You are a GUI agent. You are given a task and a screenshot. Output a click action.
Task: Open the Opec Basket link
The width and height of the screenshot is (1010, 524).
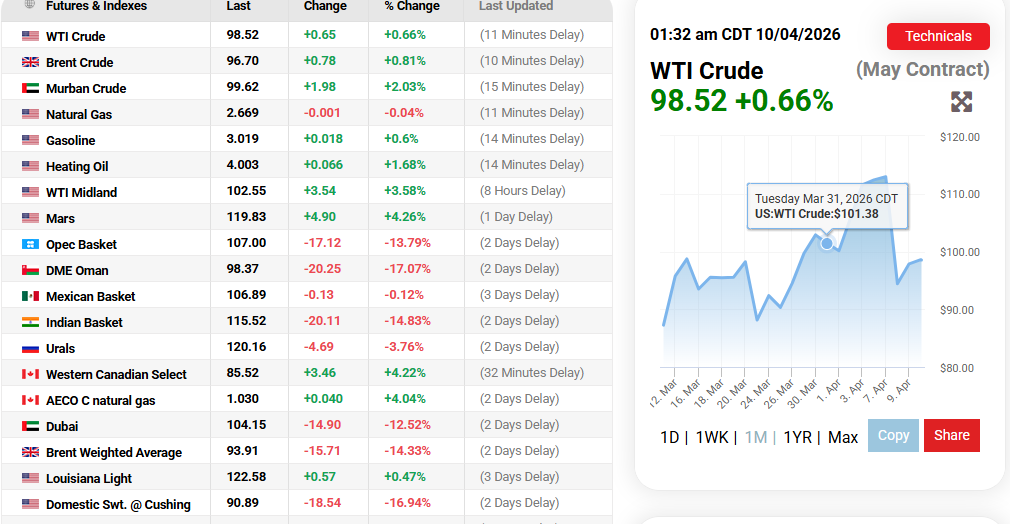81,244
